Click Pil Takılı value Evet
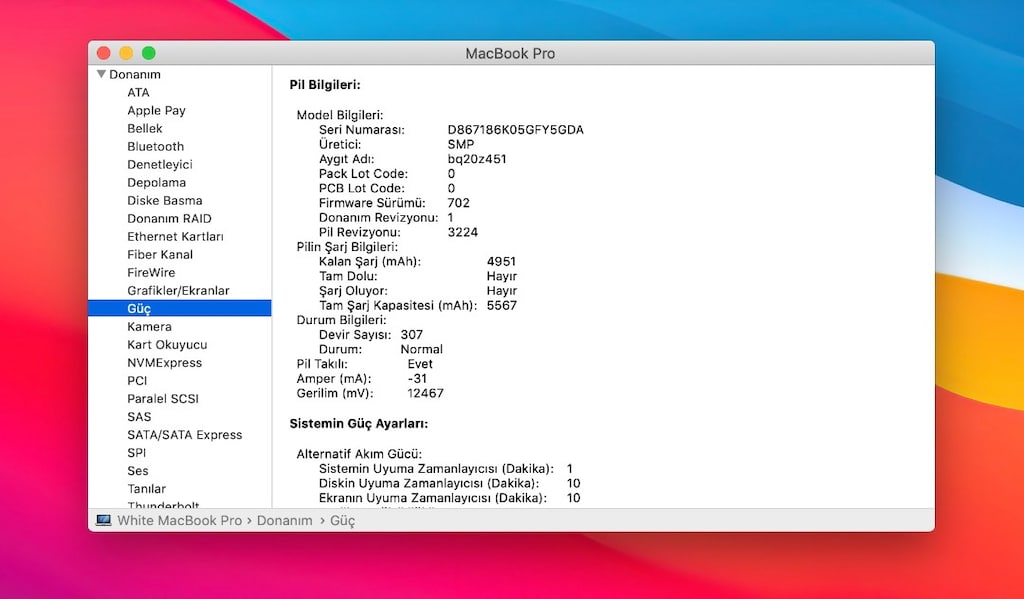The image size is (1024, 599). click(x=420, y=364)
